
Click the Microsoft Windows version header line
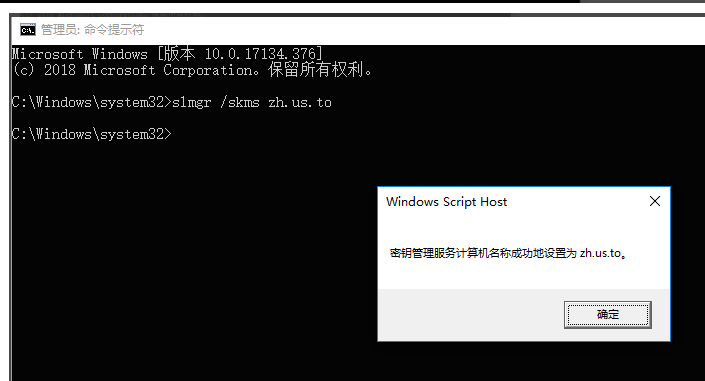167,54
